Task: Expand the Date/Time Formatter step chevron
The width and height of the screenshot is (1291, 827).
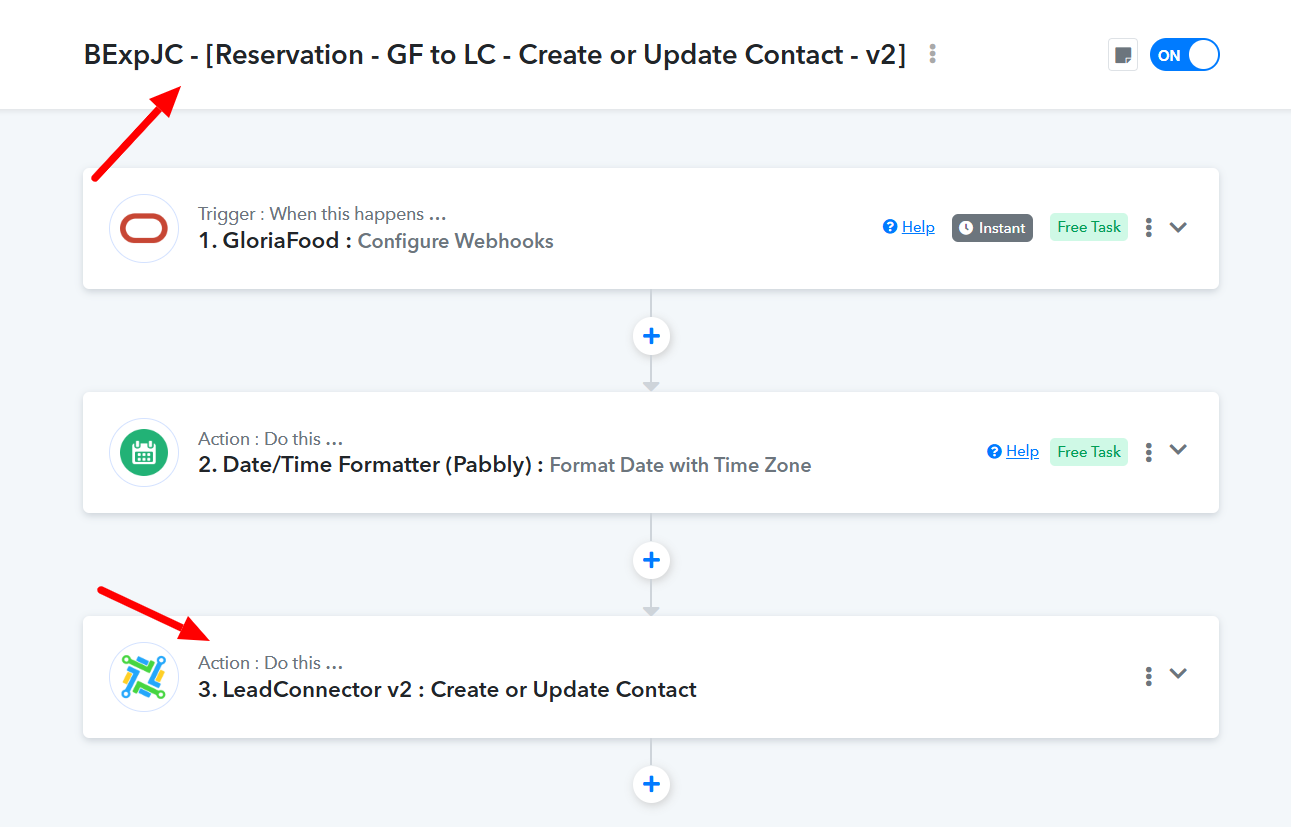Action: (1178, 450)
